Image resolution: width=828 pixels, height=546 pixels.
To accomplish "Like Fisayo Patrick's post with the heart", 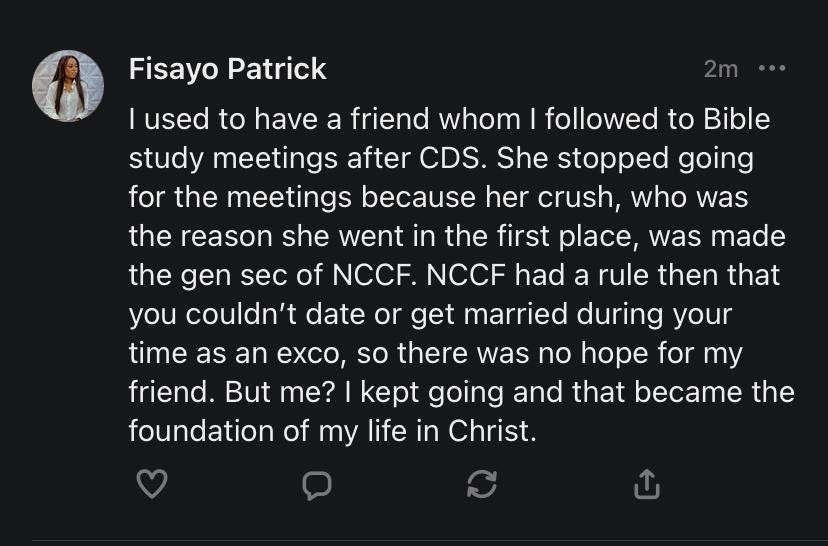I will point(151,484).
